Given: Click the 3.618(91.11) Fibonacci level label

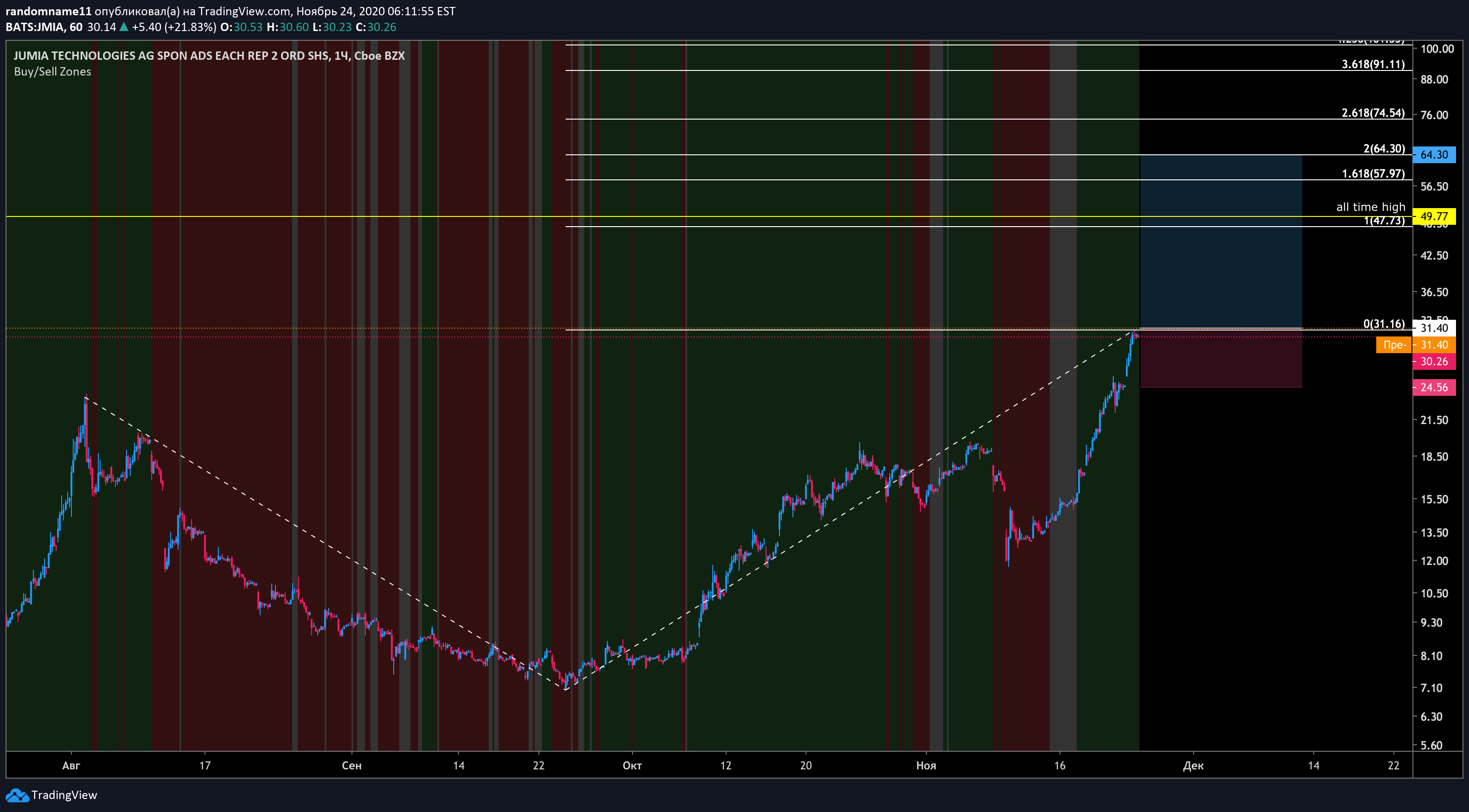Looking at the screenshot, I should pos(1373,64).
